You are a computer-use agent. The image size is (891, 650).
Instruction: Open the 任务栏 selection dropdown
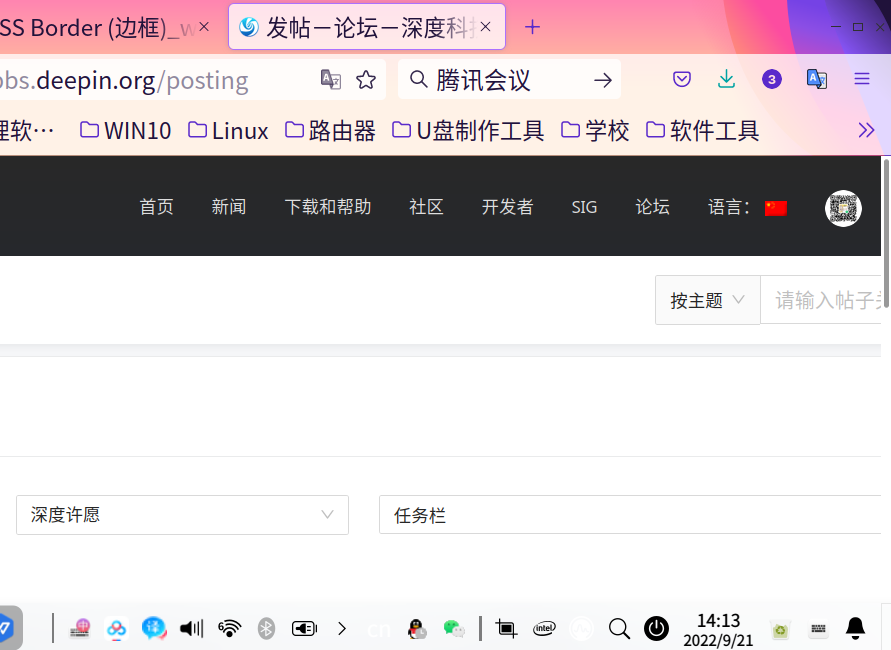click(630, 514)
